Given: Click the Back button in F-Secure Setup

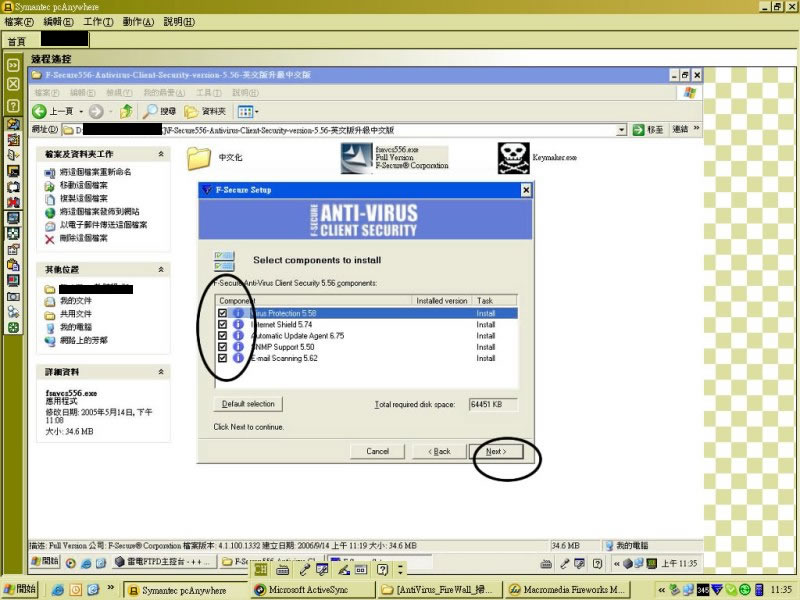Looking at the screenshot, I should pos(439,452).
